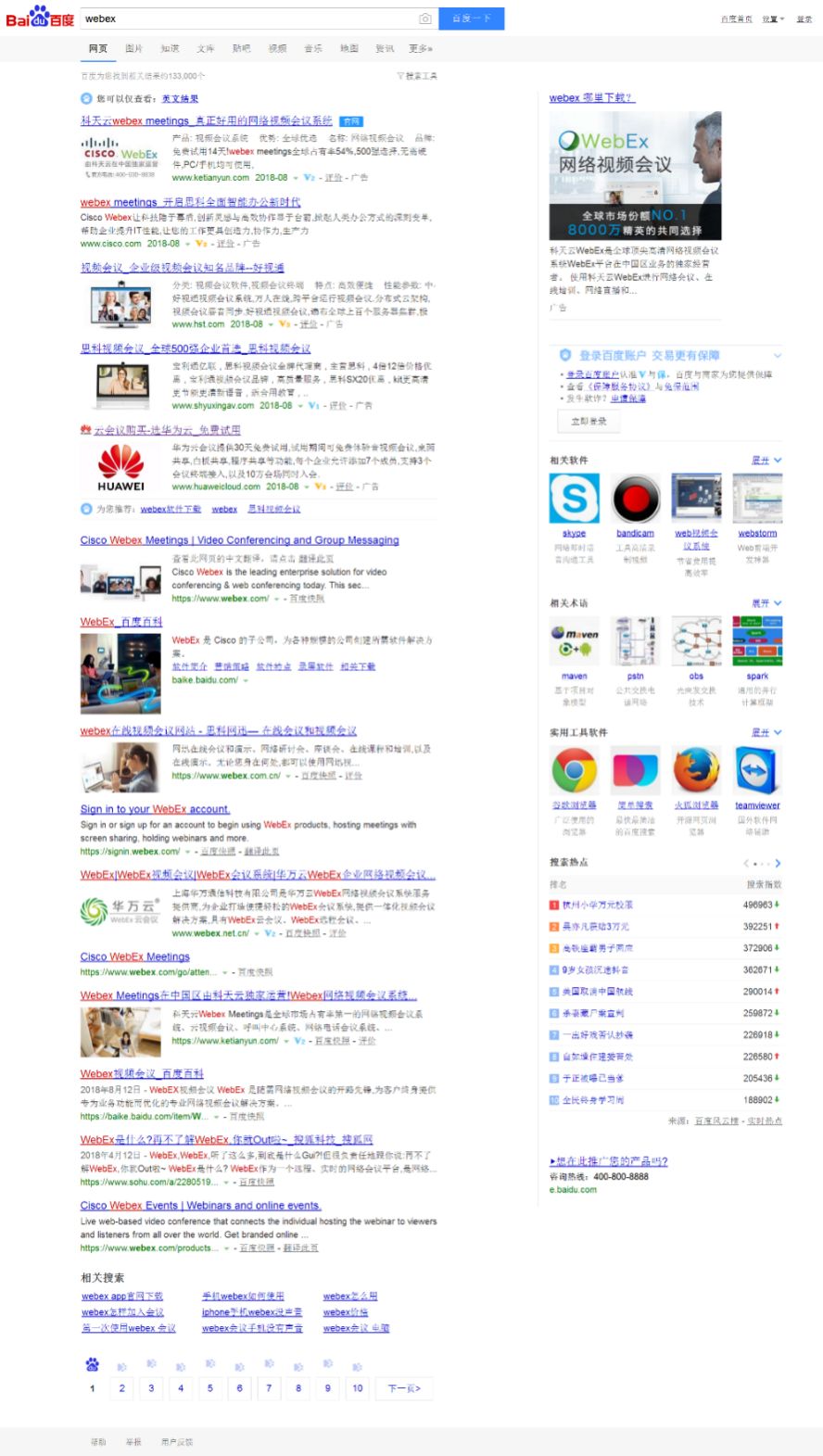This screenshot has width=823, height=1456.
Task: Open dropdown arrow beside www.cisco.com ad
Action: [x=186, y=244]
